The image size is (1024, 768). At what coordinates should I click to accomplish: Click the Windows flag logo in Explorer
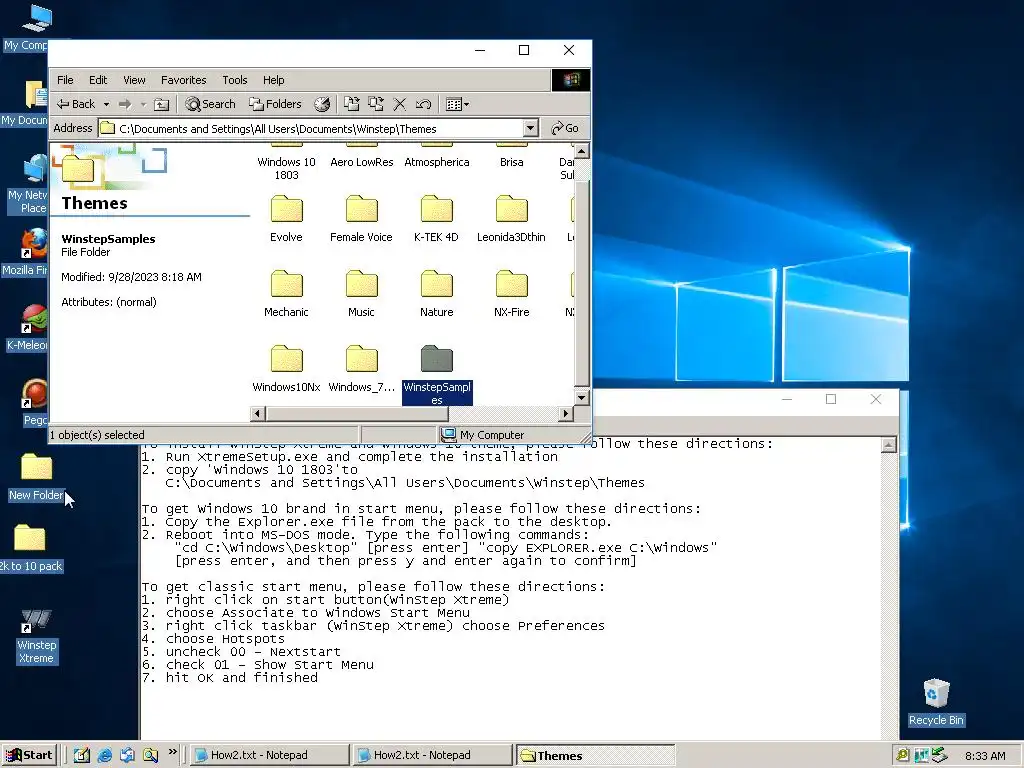(571, 80)
